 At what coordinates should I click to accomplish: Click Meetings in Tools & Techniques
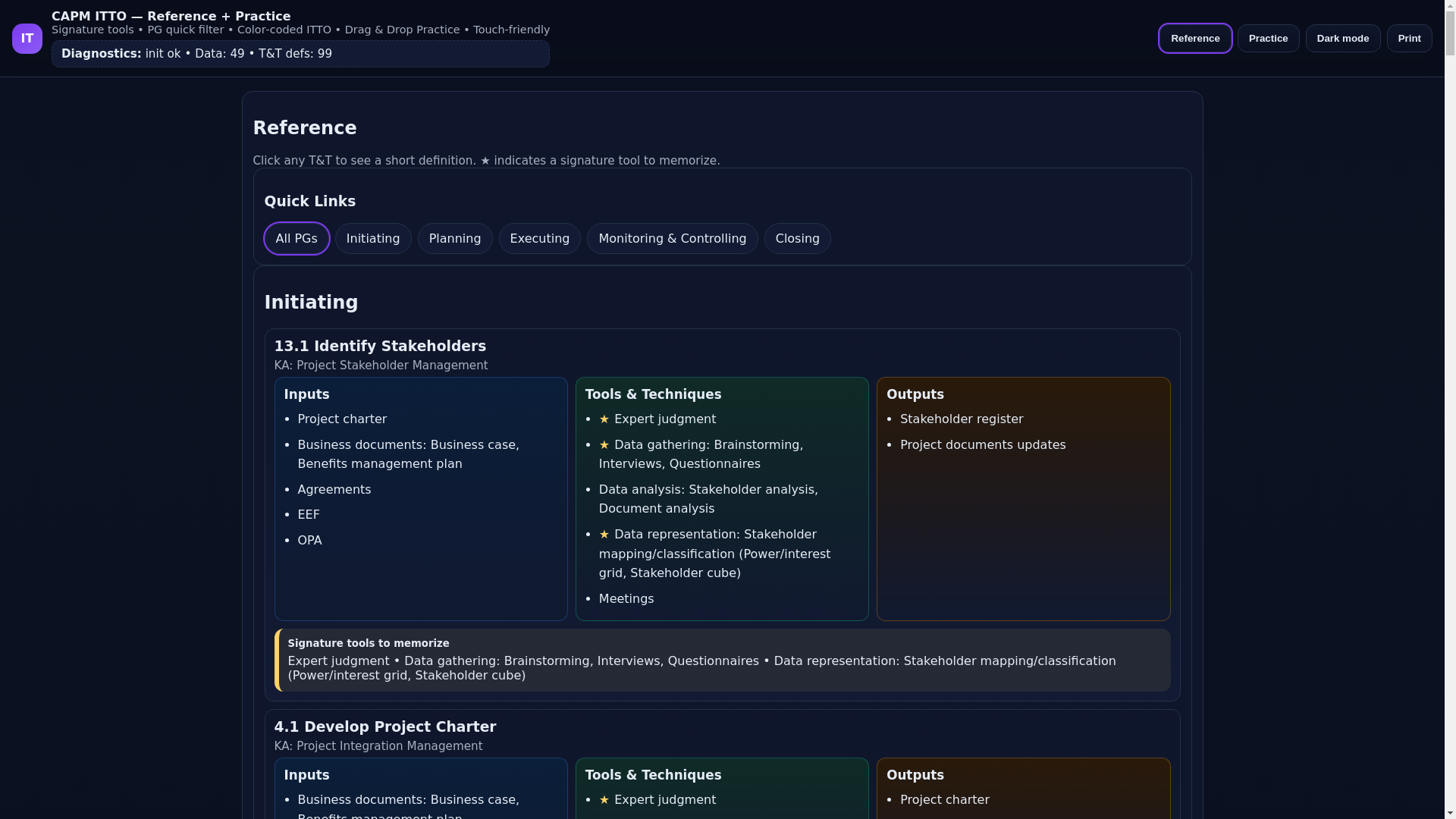point(626,599)
